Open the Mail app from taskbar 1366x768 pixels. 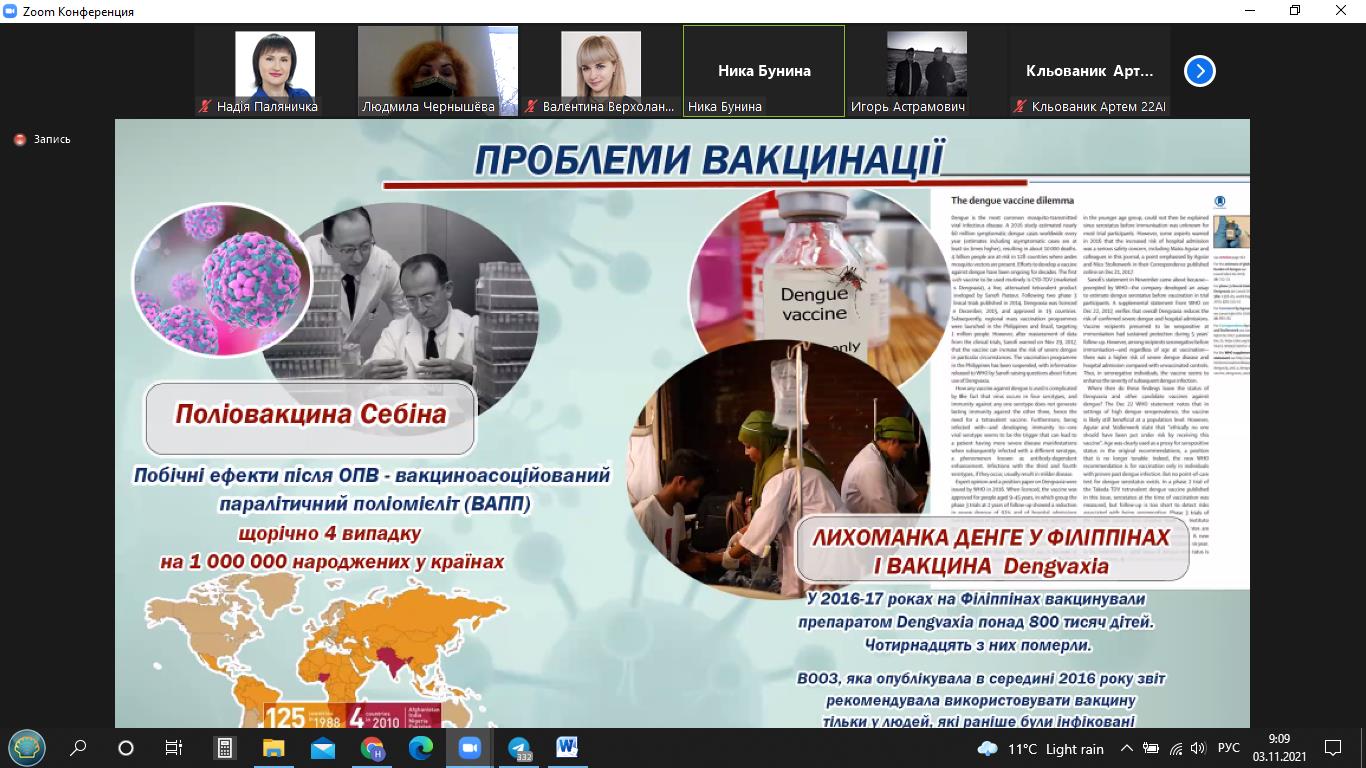tap(322, 748)
